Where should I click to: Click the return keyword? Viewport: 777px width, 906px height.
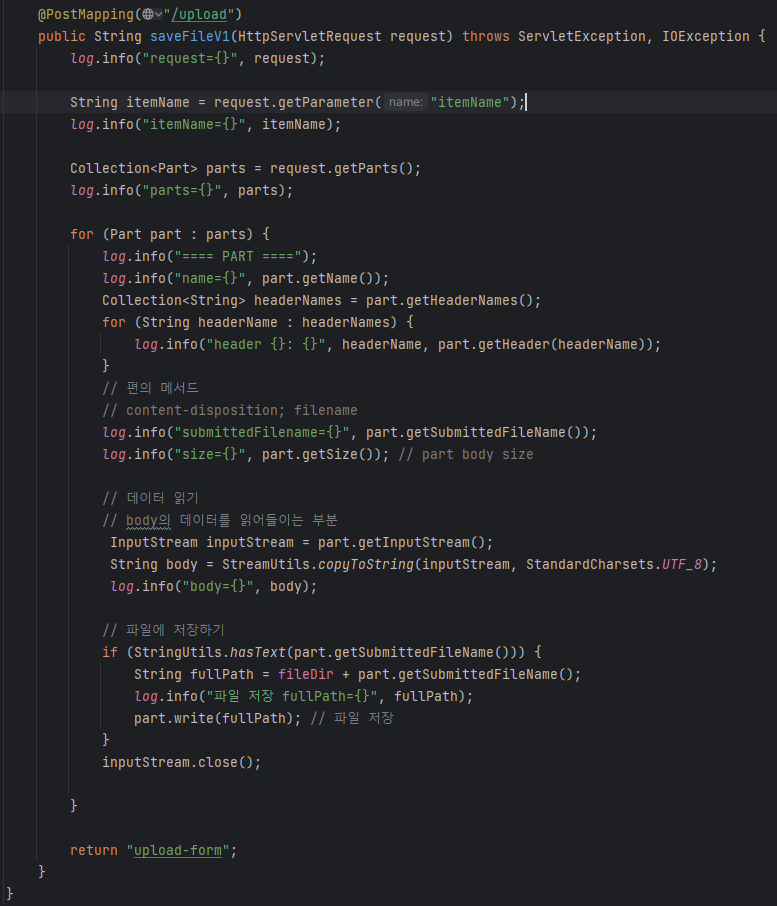coord(94,851)
